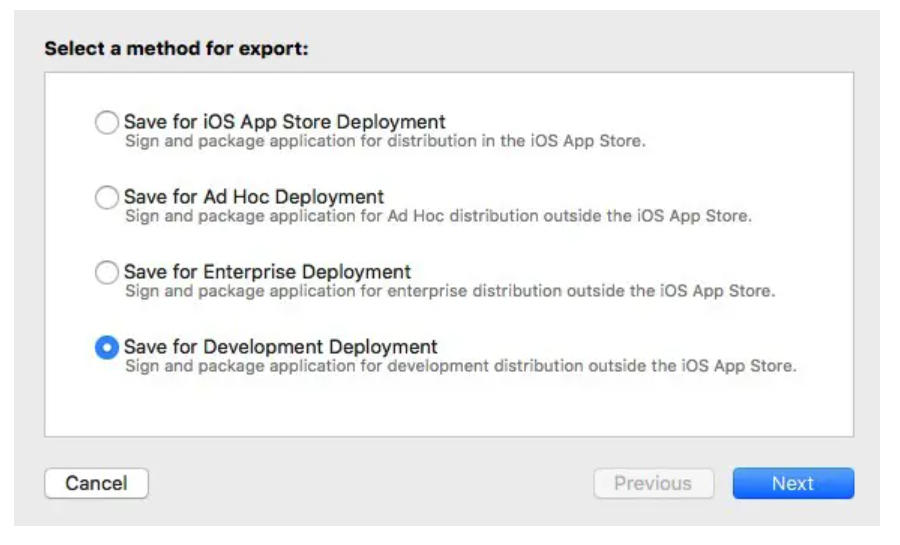Click the blank area between Cancel and Previous
Image resolution: width=900 pixels, height=545 pixels.
point(370,483)
